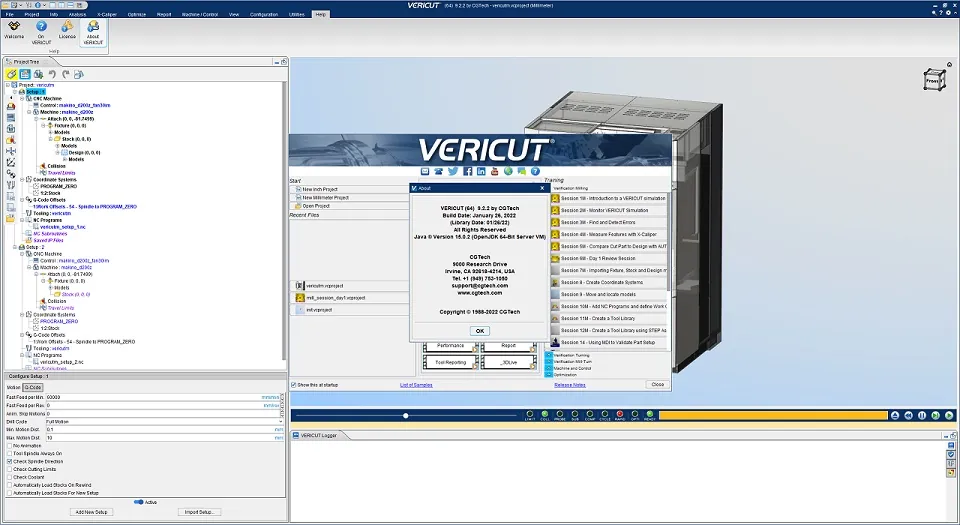Click the undo arrow in Project Tree toolbar

tap(52, 74)
